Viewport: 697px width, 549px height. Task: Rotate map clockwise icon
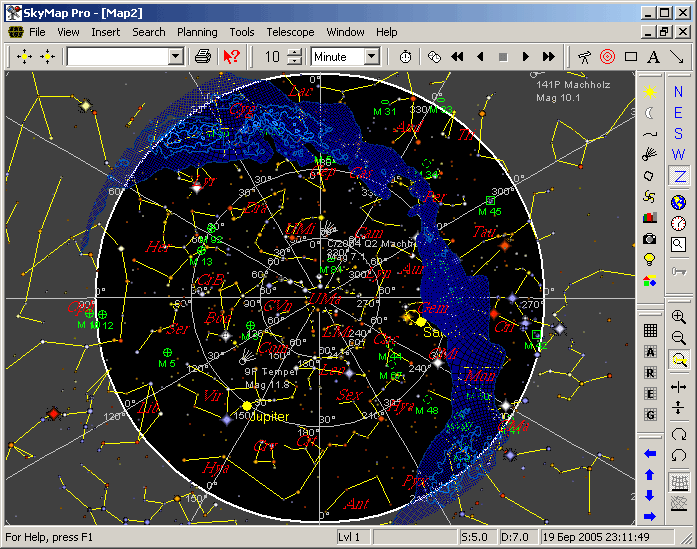pos(678,434)
